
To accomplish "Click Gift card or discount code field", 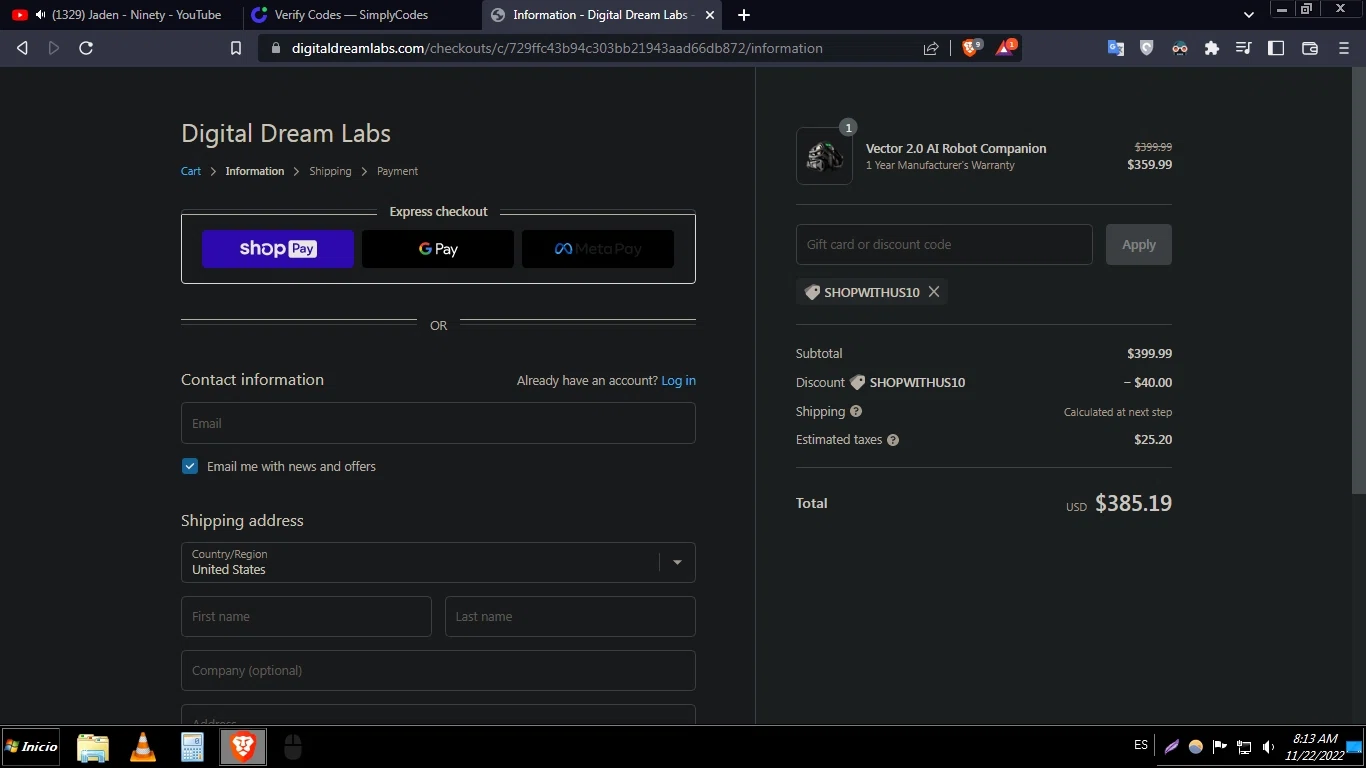I will pyautogui.click(x=944, y=244).
